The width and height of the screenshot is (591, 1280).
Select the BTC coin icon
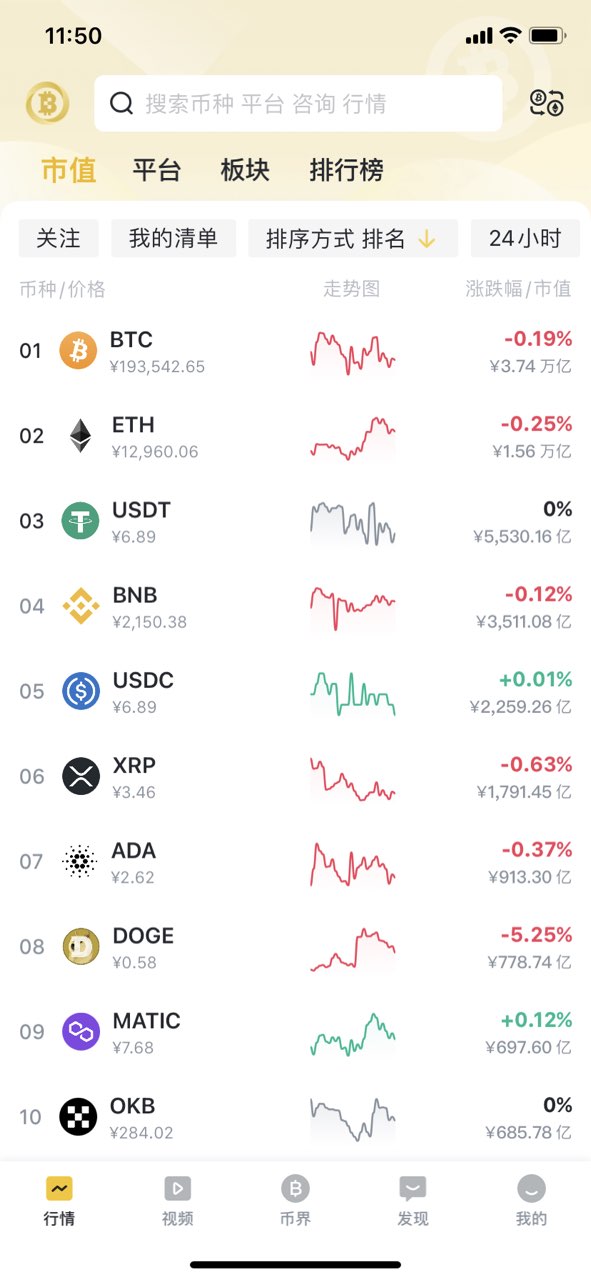coord(79,351)
